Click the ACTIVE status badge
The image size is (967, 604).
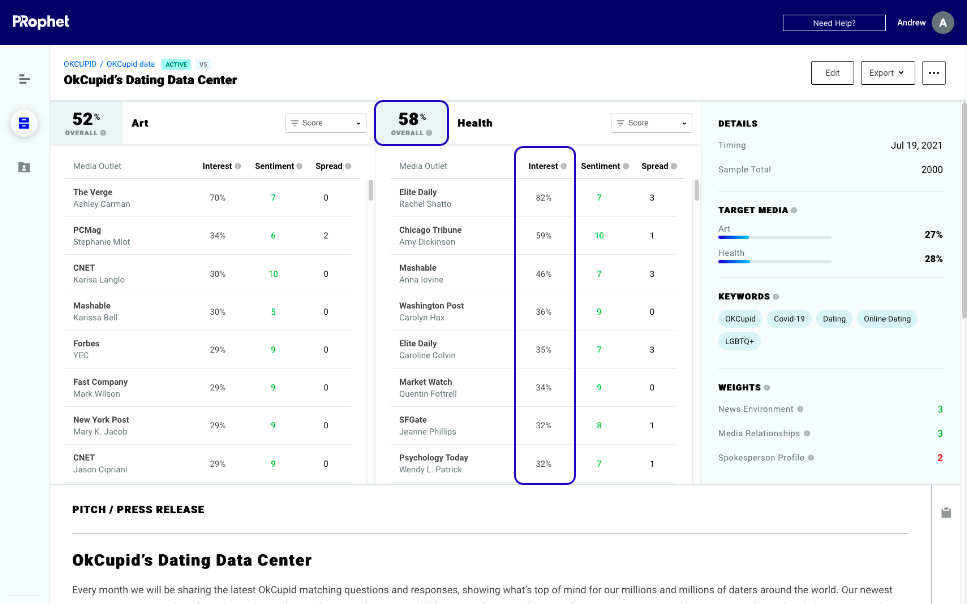[x=176, y=64]
